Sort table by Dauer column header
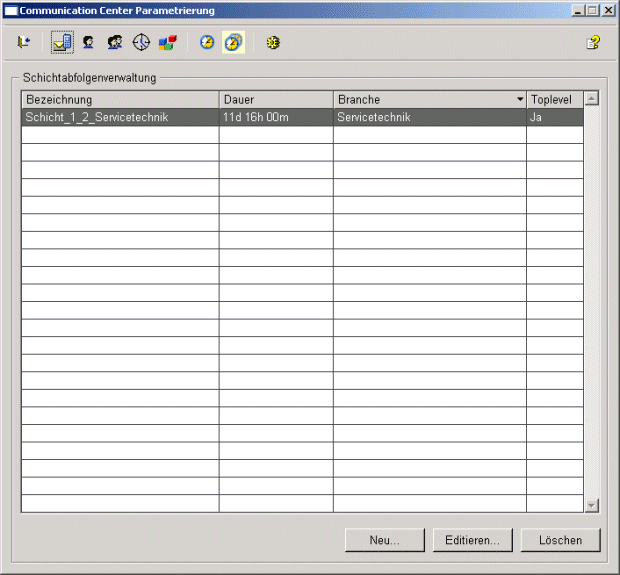 click(x=276, y=99)
